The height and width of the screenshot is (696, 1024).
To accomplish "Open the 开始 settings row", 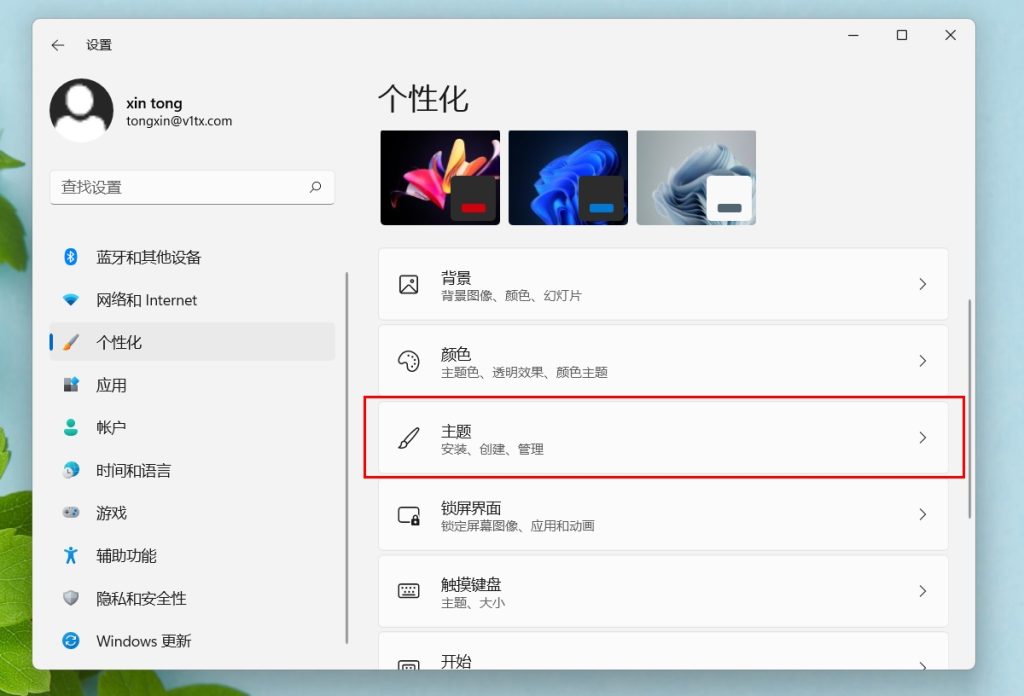I will (x=663, y=651).
